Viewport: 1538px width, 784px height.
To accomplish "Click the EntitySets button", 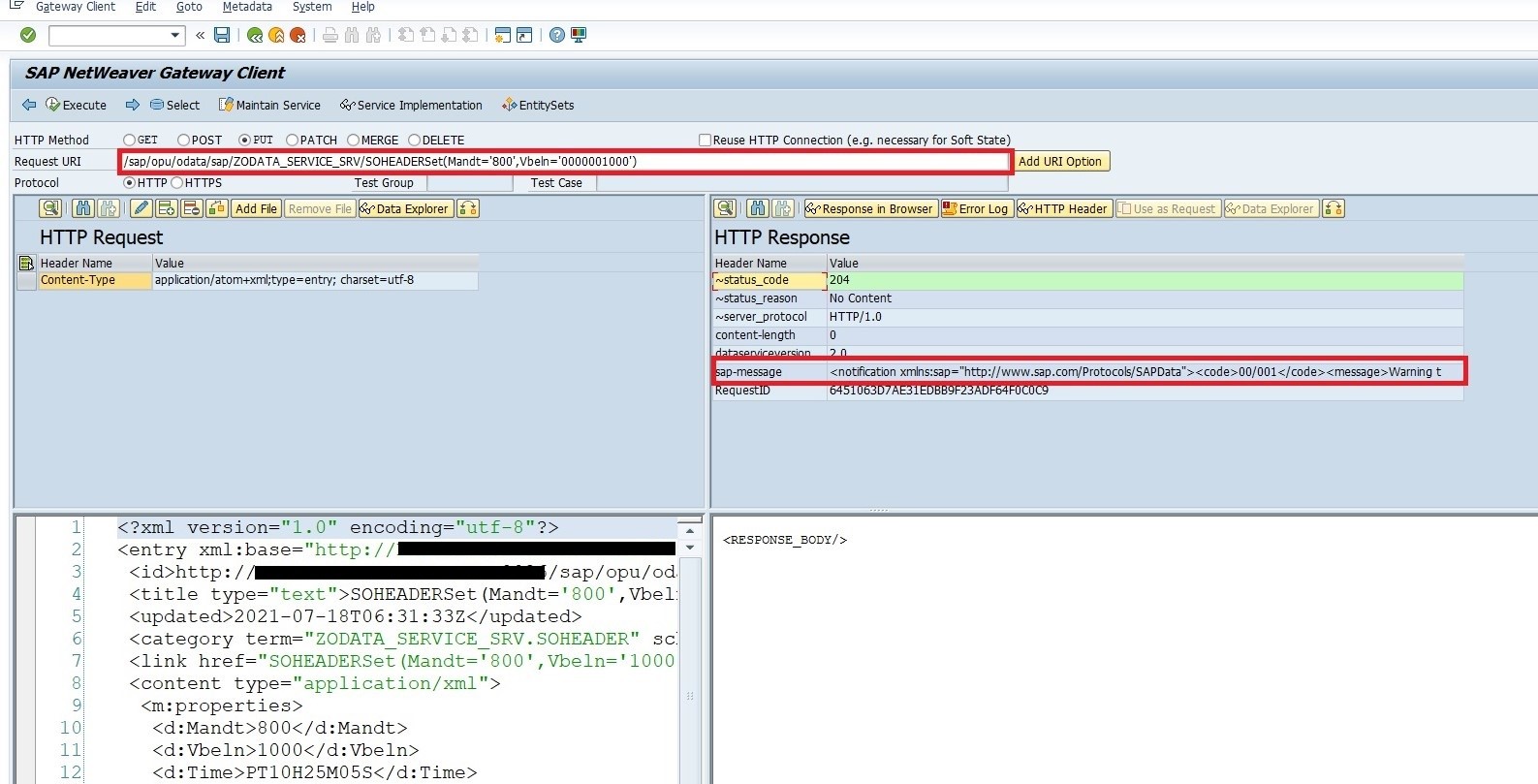I will pos(538,105).
